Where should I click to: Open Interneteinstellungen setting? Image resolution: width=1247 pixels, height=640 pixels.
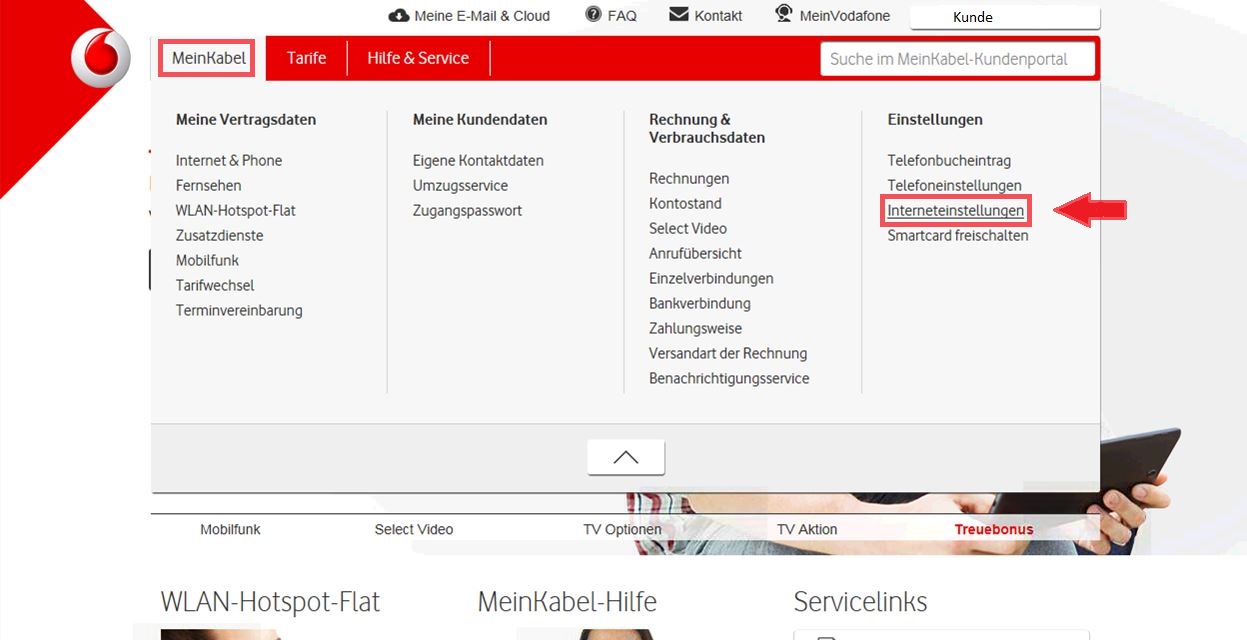(x=956, y=211)
